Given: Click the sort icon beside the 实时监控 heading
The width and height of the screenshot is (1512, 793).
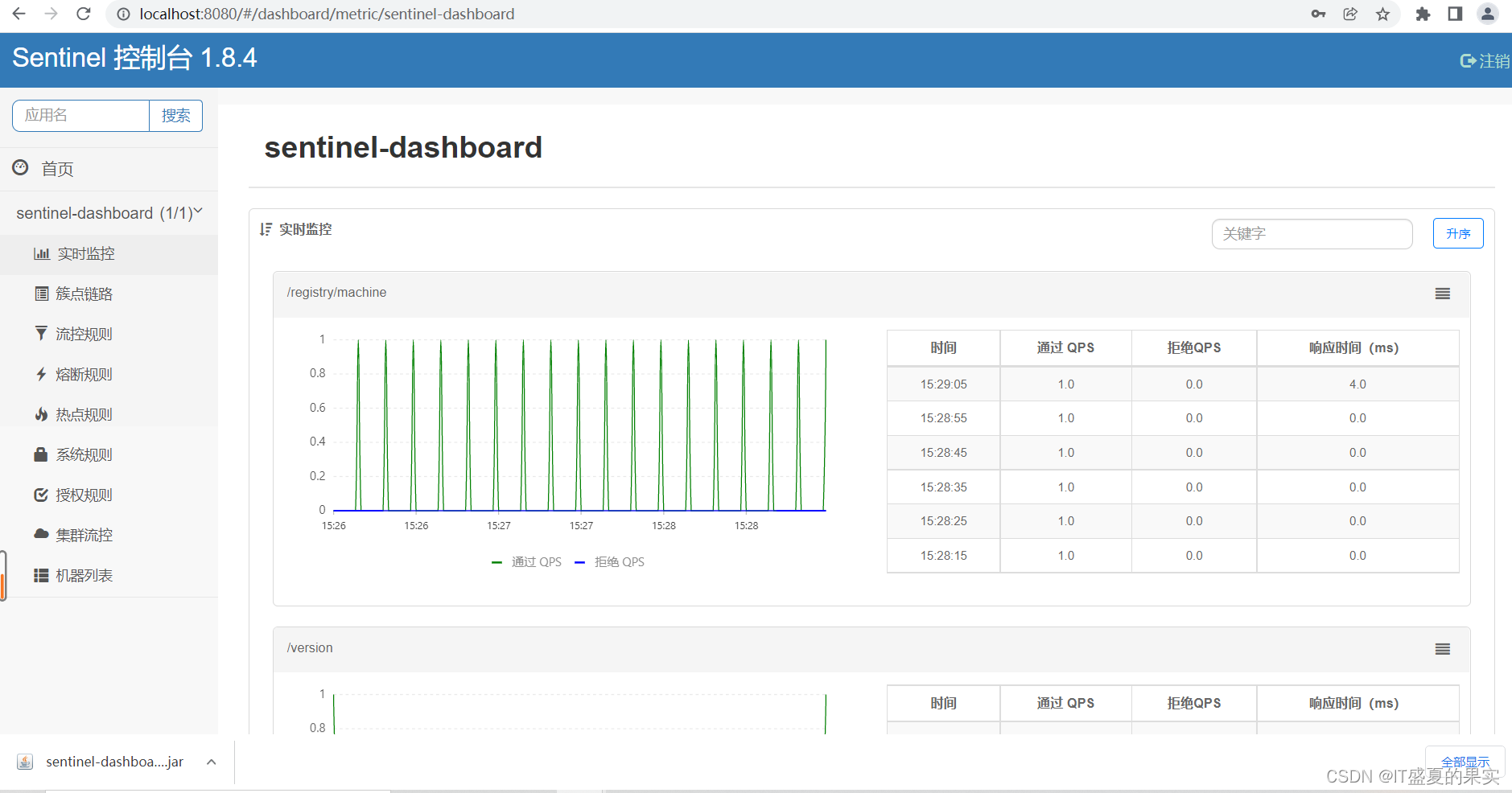Looking at the screenshot, I should coord(266,229).
